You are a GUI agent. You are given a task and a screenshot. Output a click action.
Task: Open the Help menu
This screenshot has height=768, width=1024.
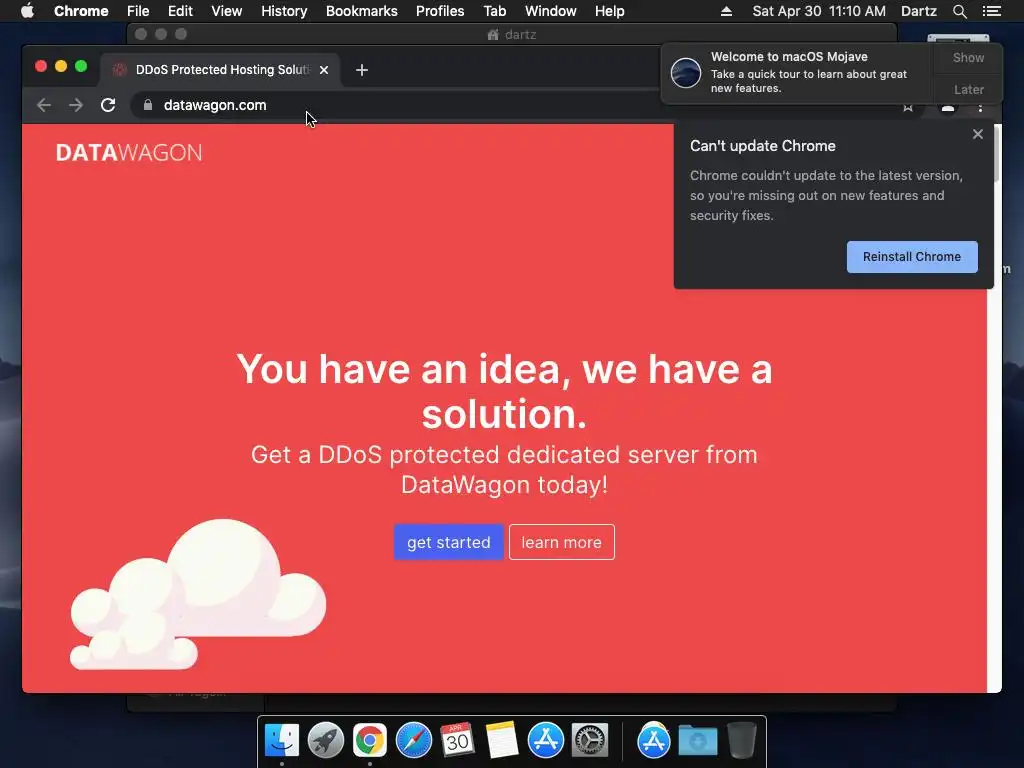coord(609,11)
